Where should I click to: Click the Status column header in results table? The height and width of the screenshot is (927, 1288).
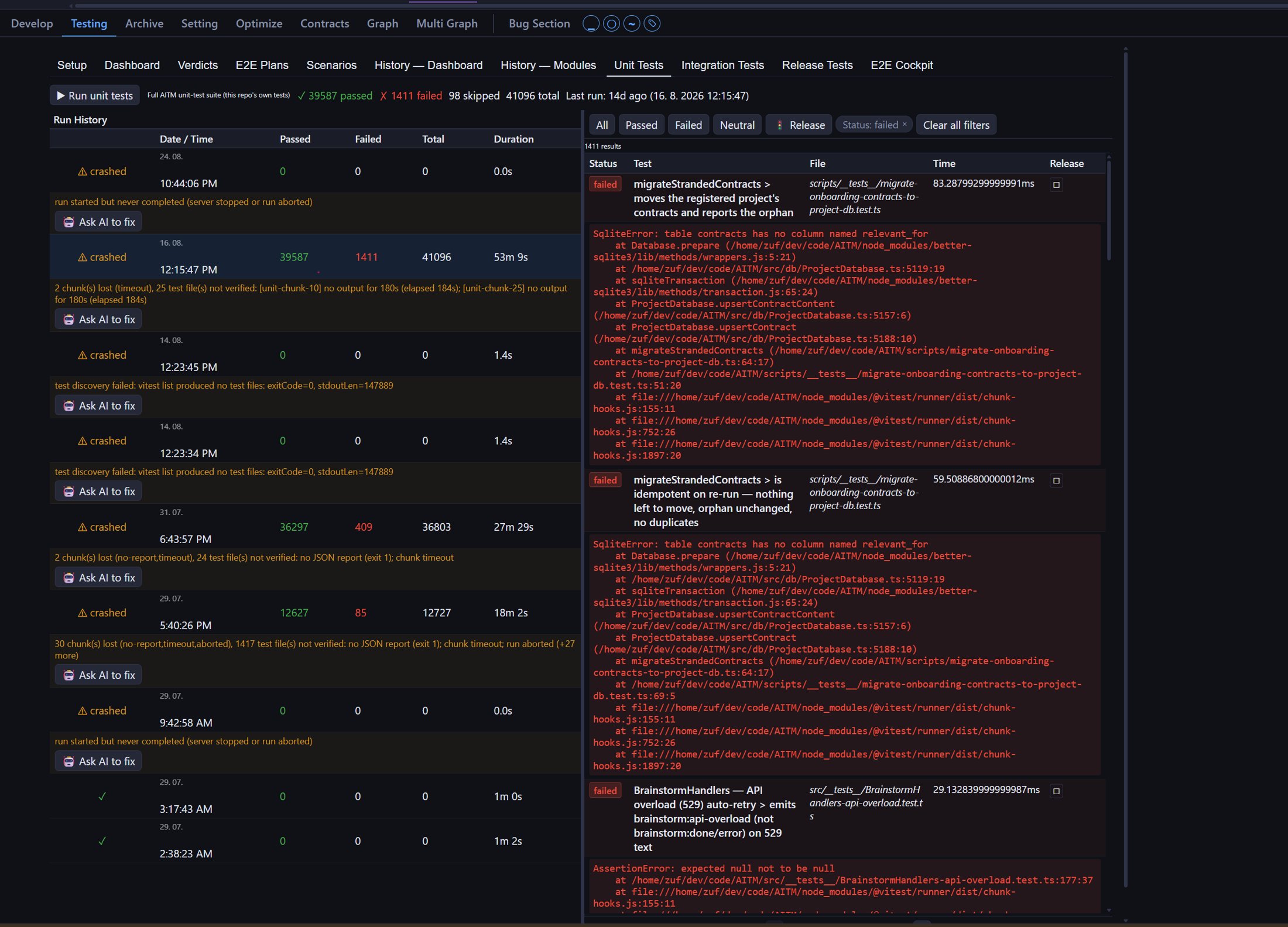pos(602,163)
